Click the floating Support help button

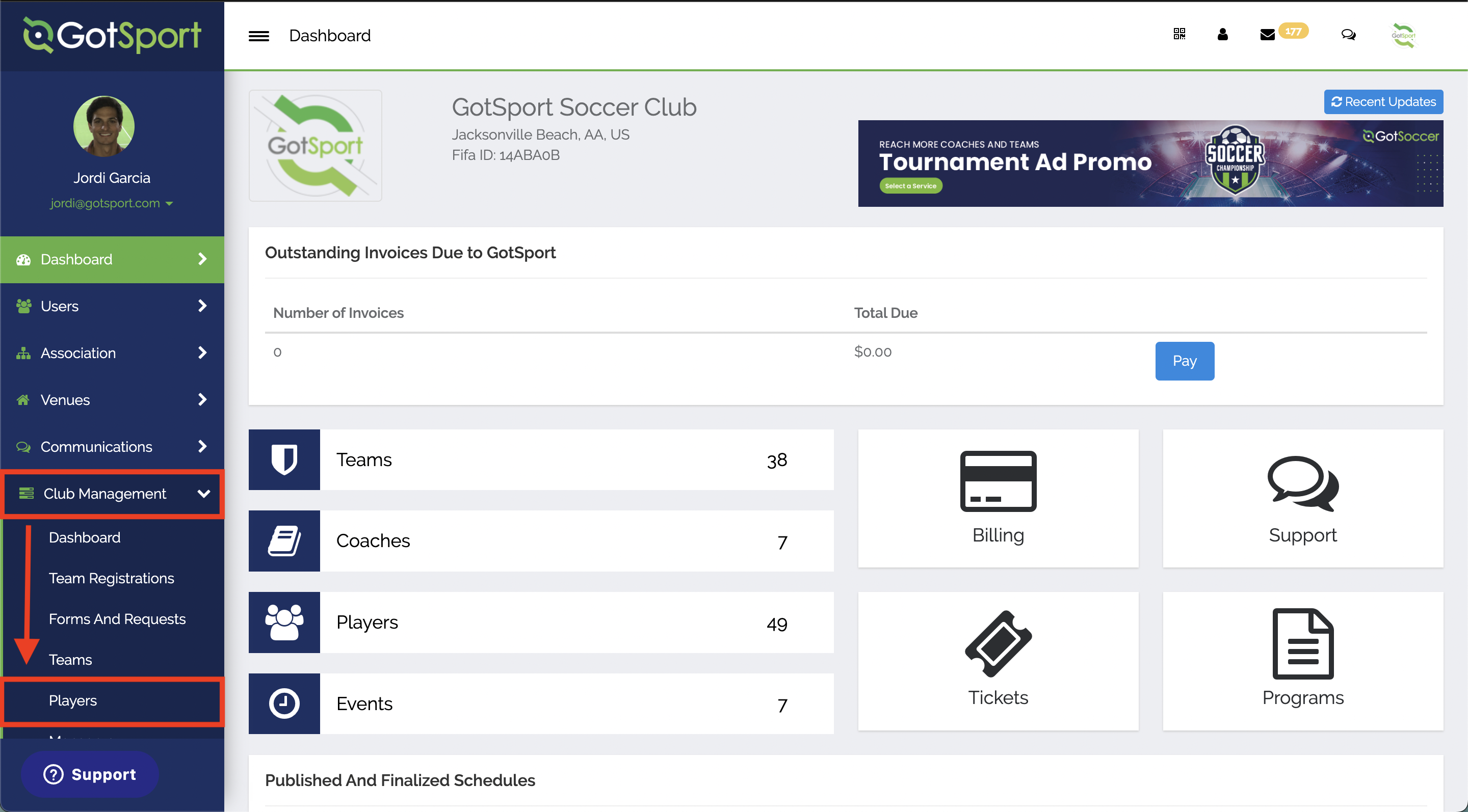90,774
